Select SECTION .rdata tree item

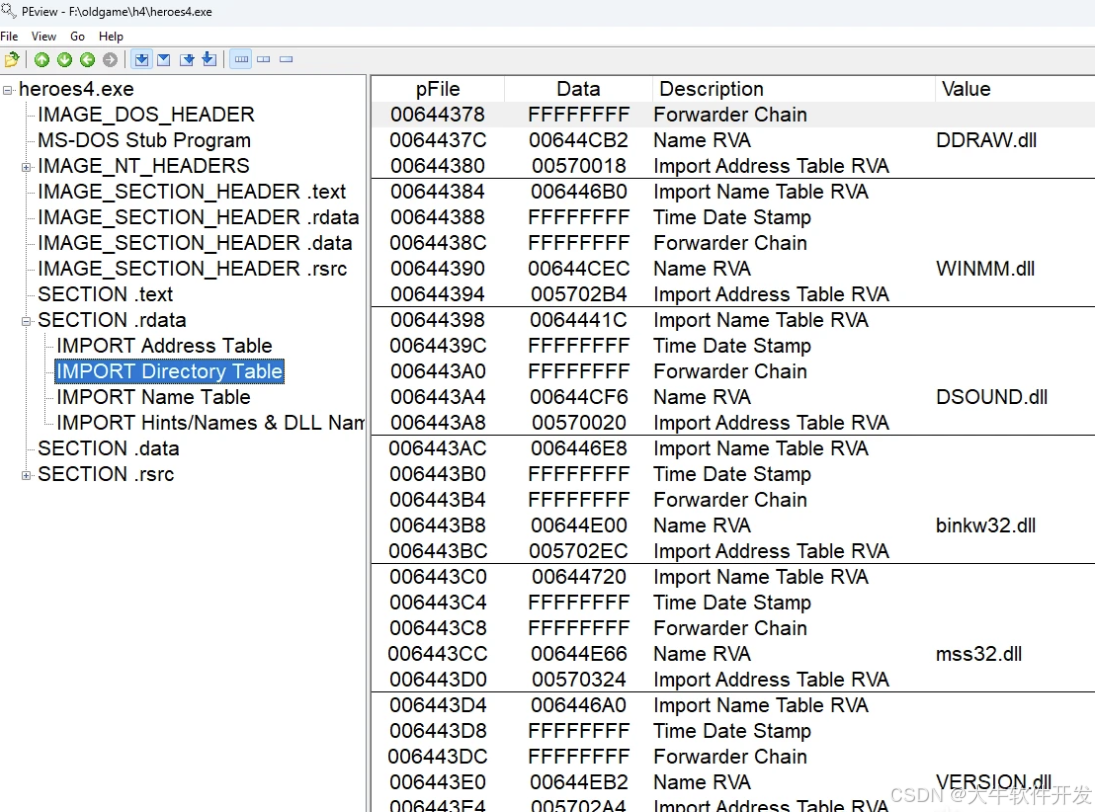coord(112,320)
